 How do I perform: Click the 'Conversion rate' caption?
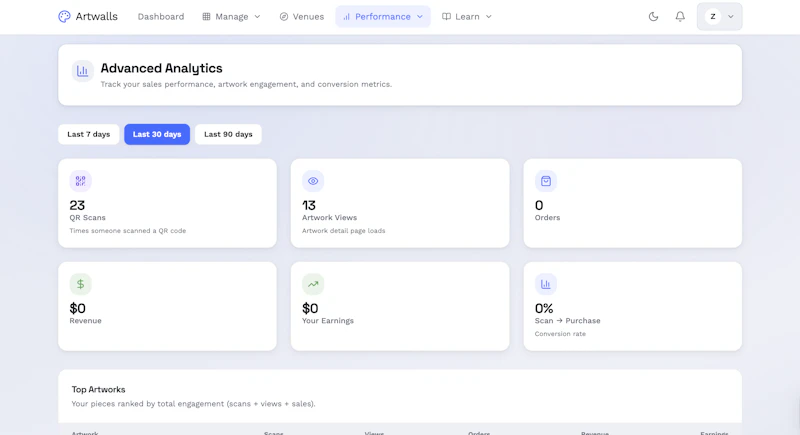560,334
